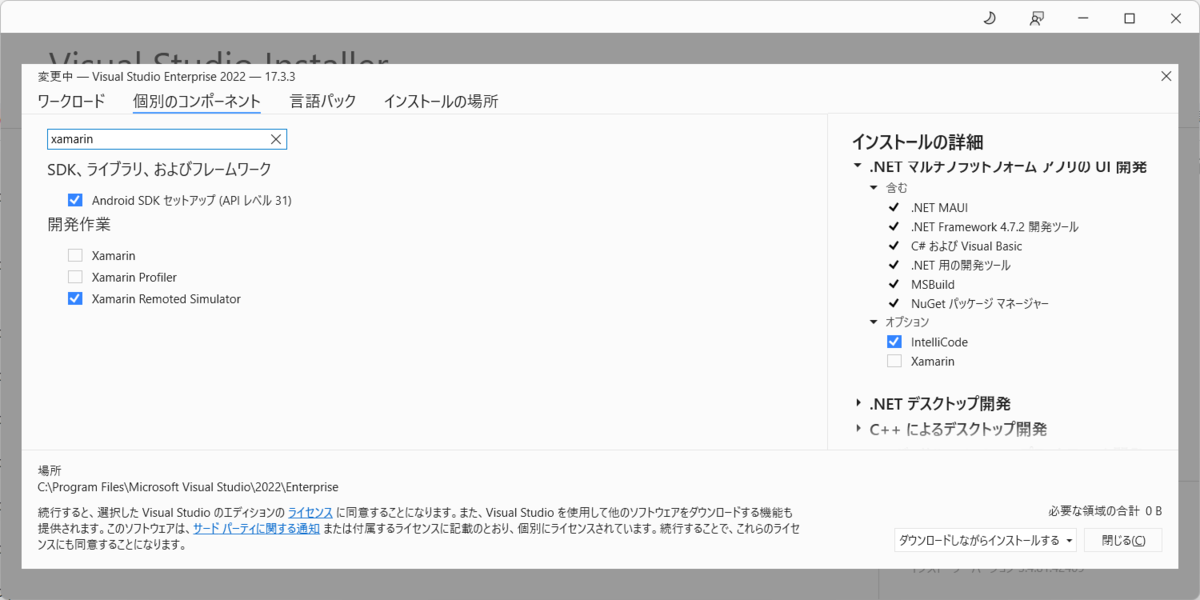This screenshot has width=1200, height=600.
Task: Collapse the オプション group
Action: point(873,322)
